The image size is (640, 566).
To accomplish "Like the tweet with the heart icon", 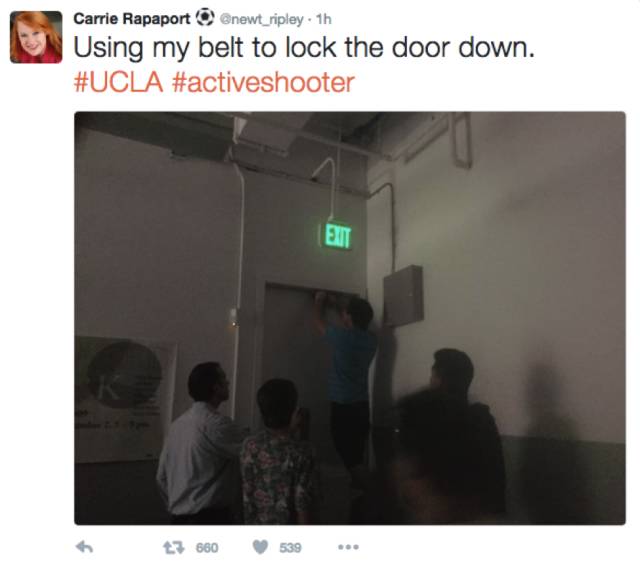I will pyautogui.click(x=260, y=547).
